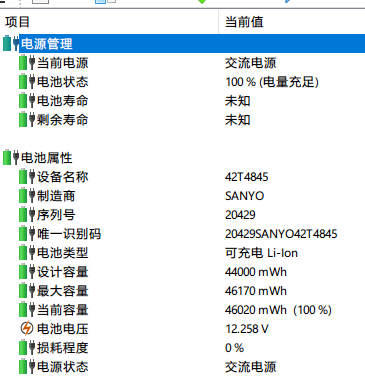
Task: Select the 电池属性 section header
Action: [x=47, y=158]
